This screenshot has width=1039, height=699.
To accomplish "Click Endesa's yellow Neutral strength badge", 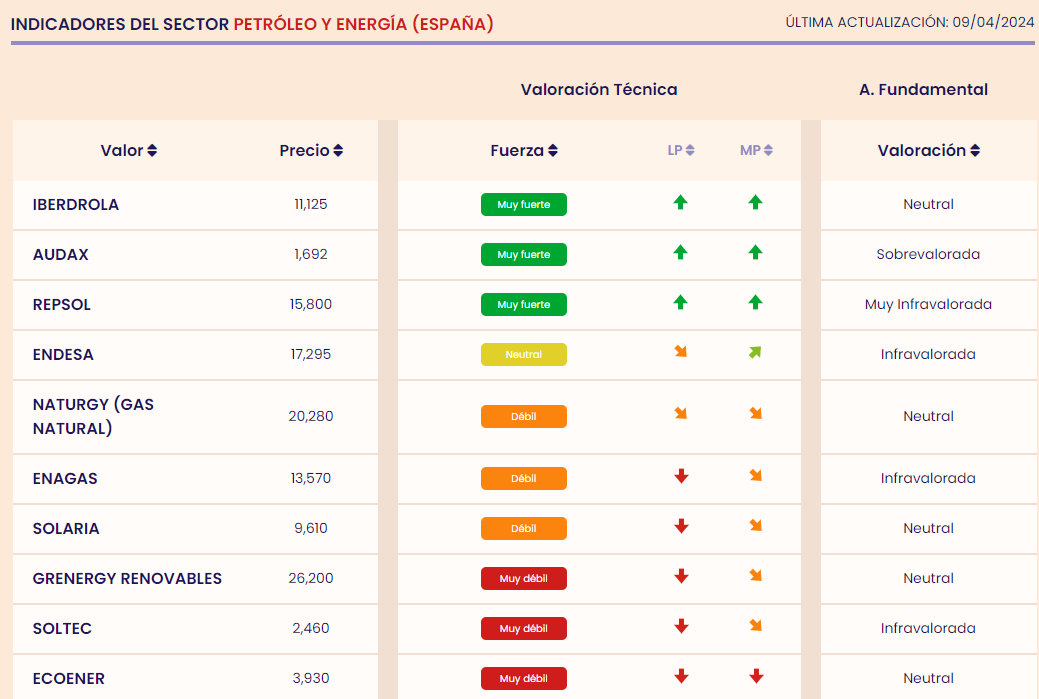I will click(x=523, y=354).
